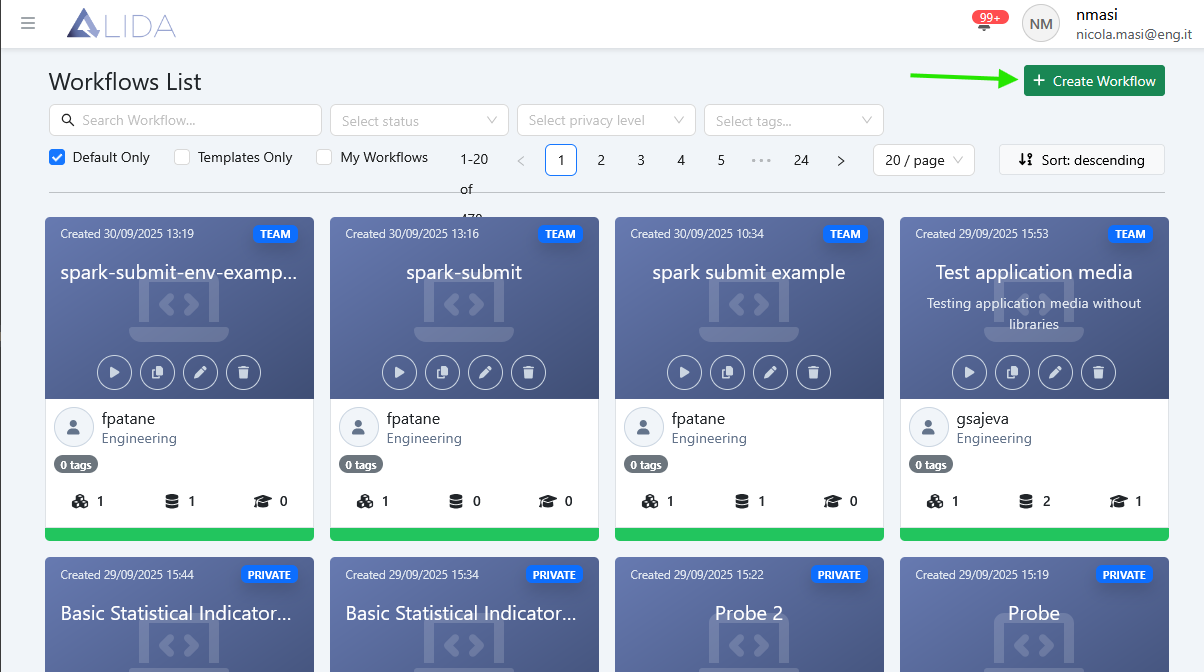The height and width of the screenshot is (672, 1204).
Task: Enable the Templates Only checkbox
Action: coord(182,157)
